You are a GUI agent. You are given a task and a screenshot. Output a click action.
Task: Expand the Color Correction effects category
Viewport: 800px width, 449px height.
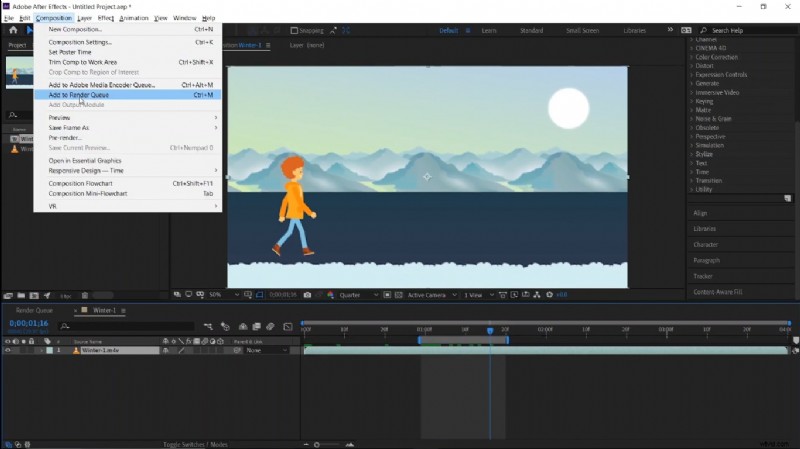point(692,57)
